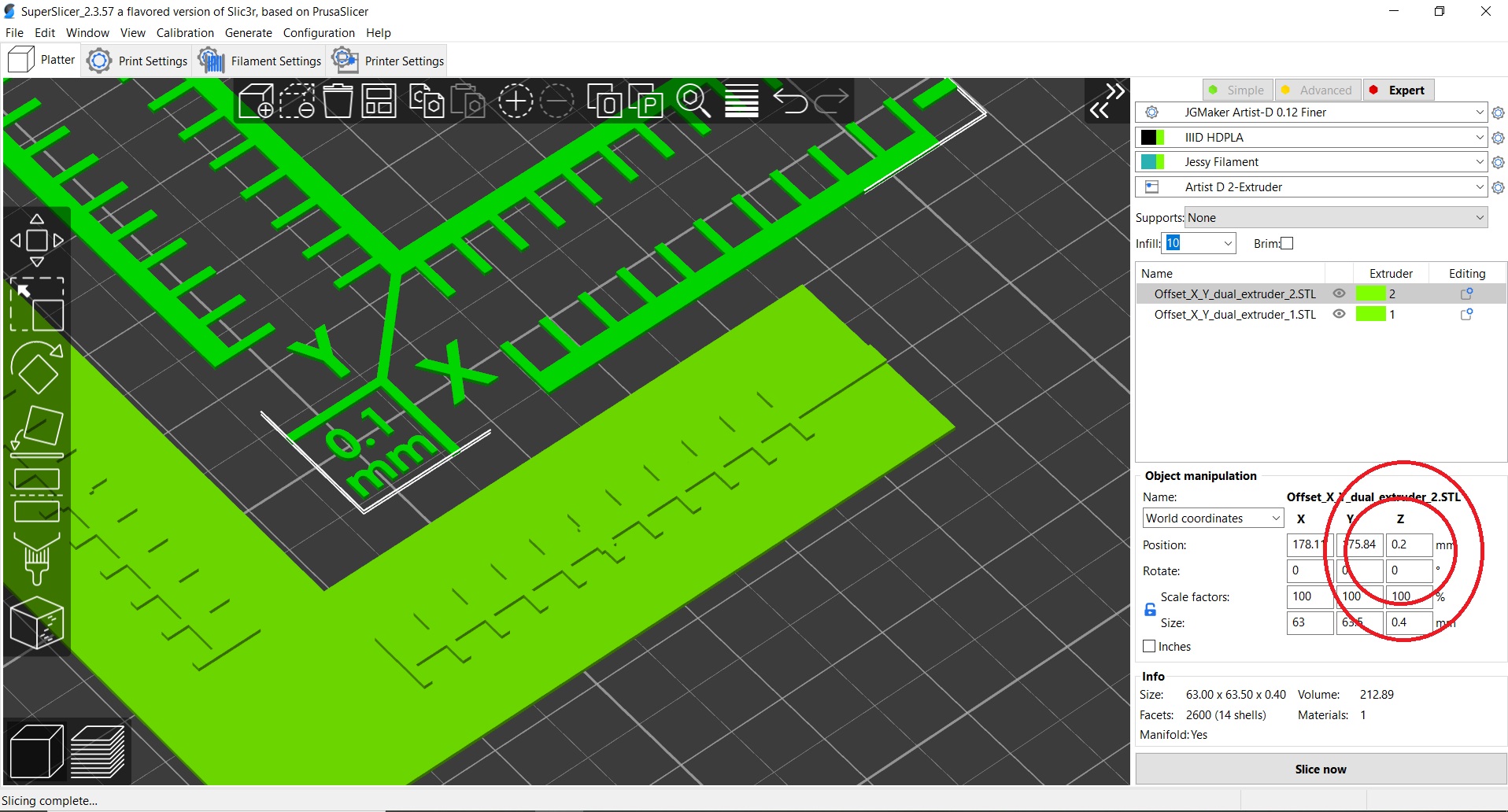Open the Add object tool
Image resolution: width=1508 pixels, height=812 pixels.
point(256,101)
